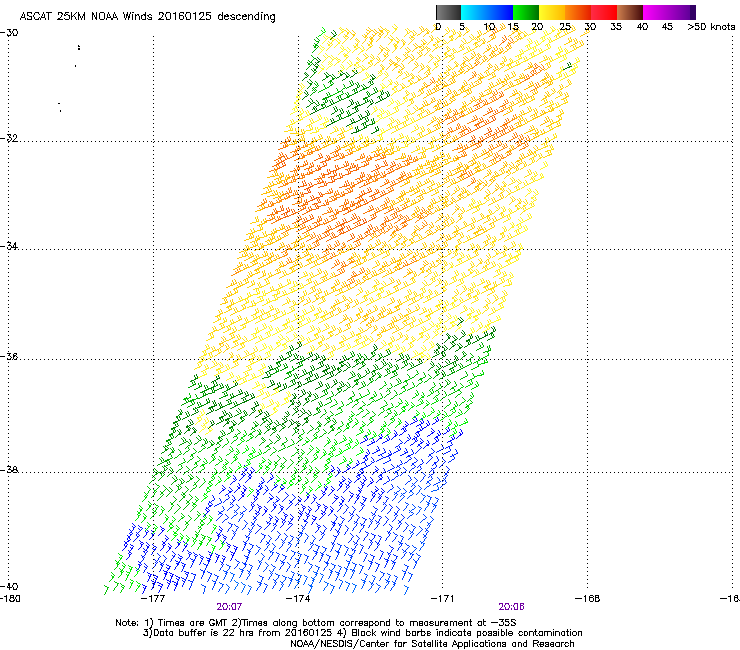The height and width of the screenshot is (650, 740).
Task: Click the red 30-35 knots legend swatch
Action: click(x=604, y=12)
